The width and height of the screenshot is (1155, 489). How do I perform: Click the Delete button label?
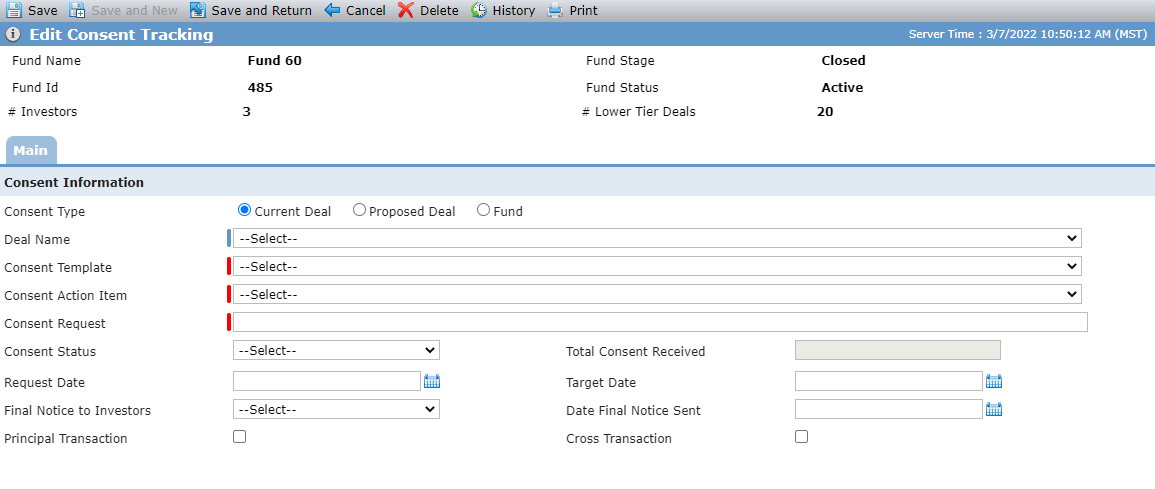439,11
